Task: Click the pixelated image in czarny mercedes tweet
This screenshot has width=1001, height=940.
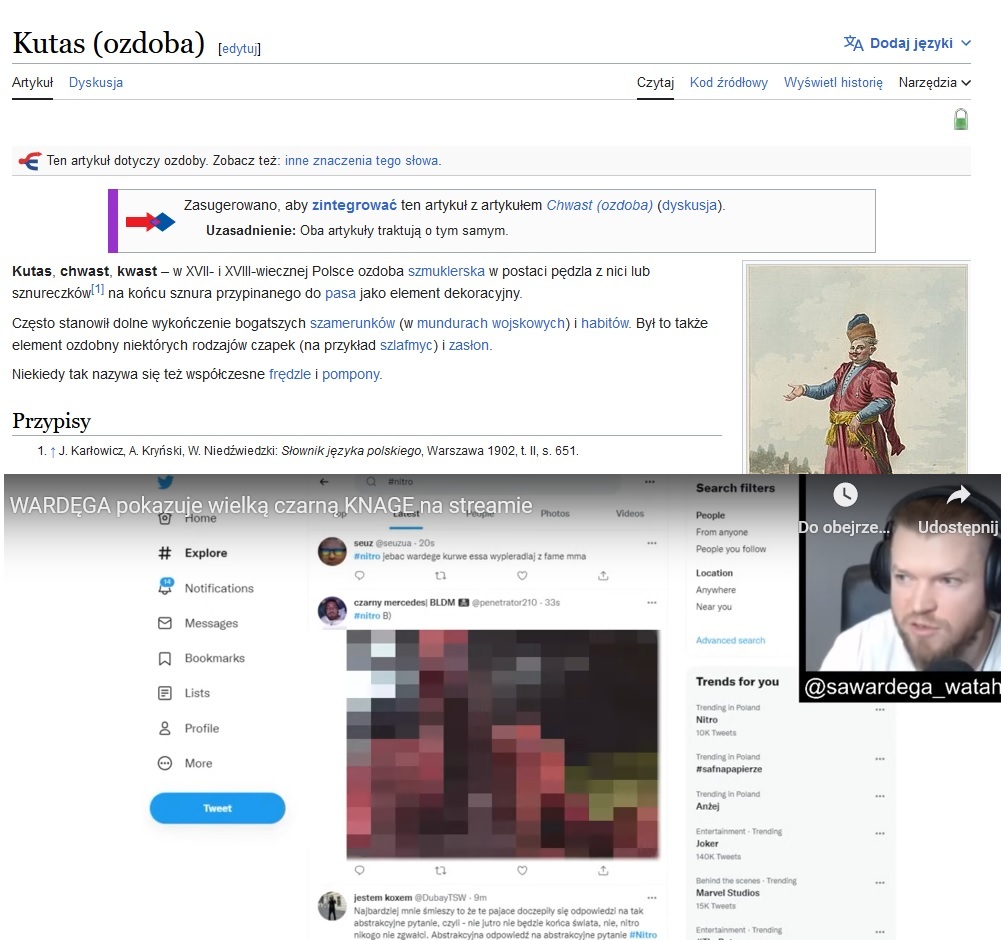Action: (502, 744)
